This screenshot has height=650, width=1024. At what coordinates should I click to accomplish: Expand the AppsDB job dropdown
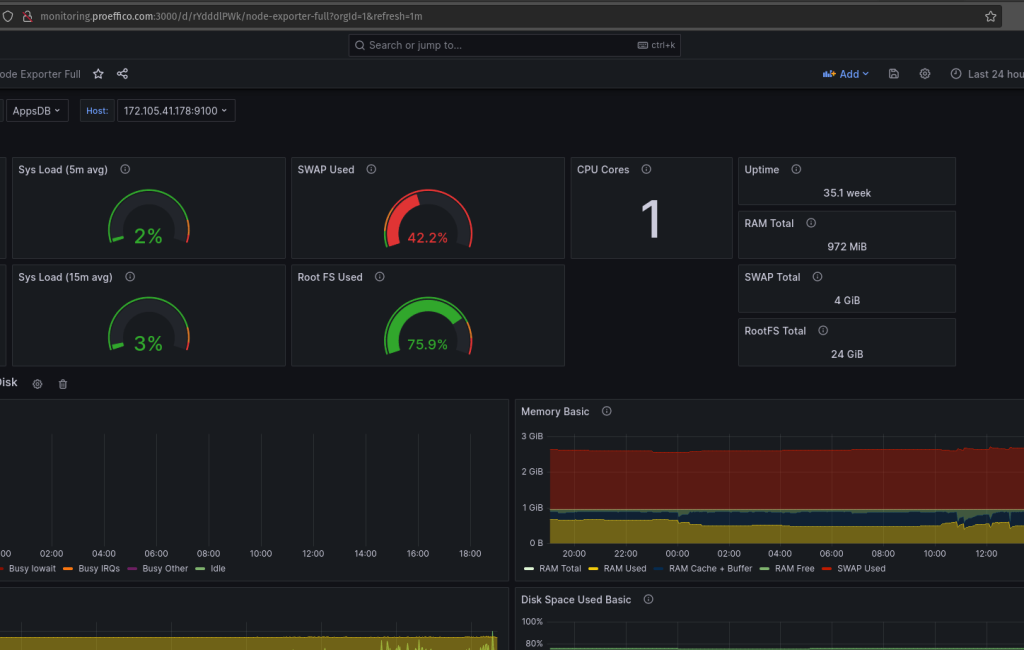(x=36, y=111)
